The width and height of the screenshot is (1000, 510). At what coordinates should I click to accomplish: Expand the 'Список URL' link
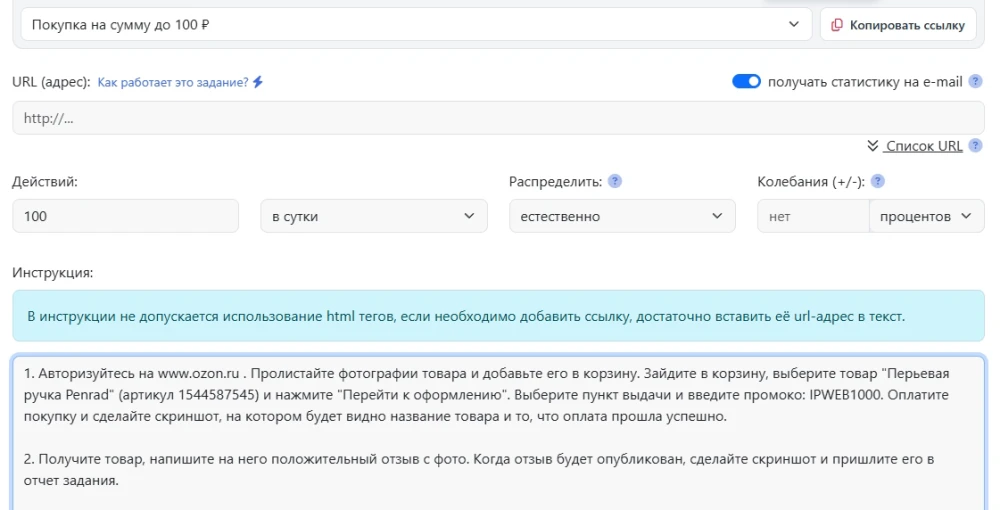[x=923, y=146]
